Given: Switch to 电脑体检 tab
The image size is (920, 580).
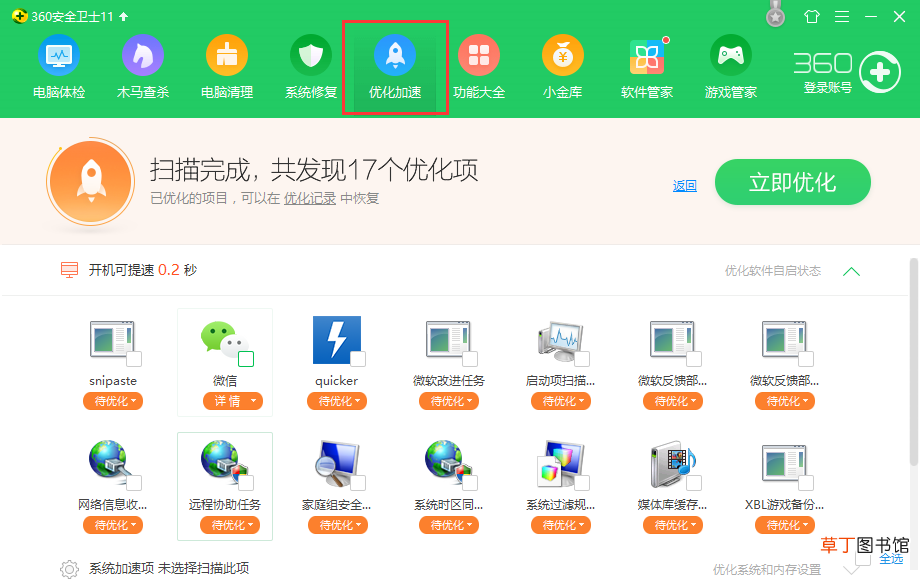Looking at the screenshot, I should click(x=59, y=66).
